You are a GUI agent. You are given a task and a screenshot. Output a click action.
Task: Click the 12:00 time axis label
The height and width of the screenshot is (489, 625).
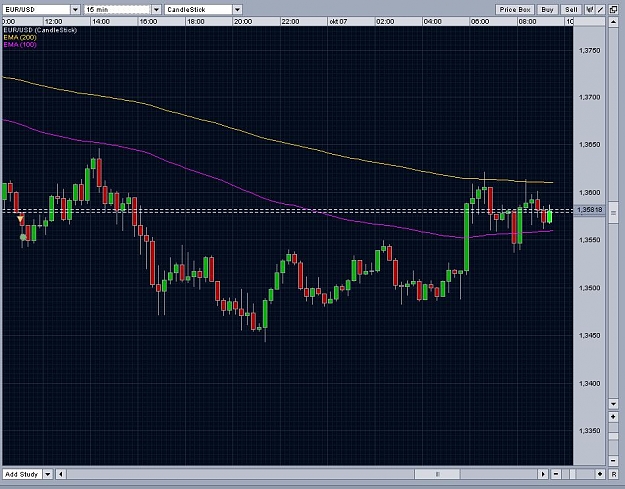53,22
